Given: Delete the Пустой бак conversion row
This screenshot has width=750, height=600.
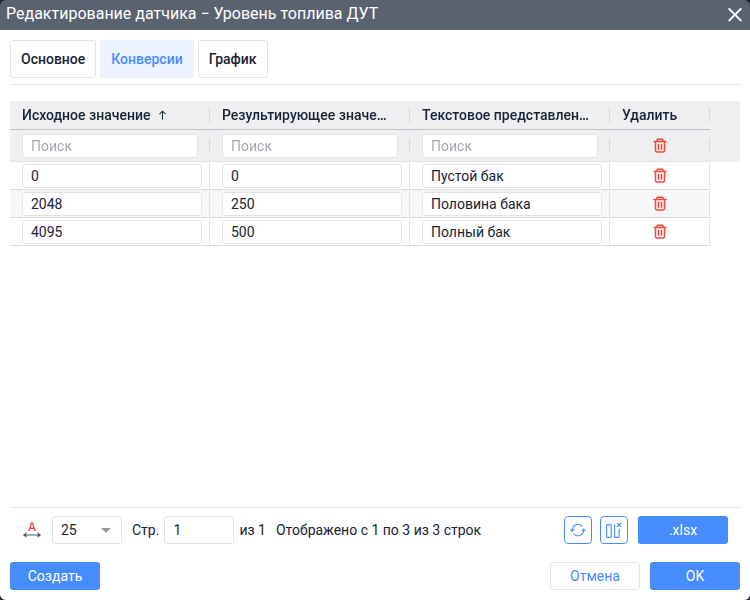Looking at the screenshot, I should coord(660,176).
